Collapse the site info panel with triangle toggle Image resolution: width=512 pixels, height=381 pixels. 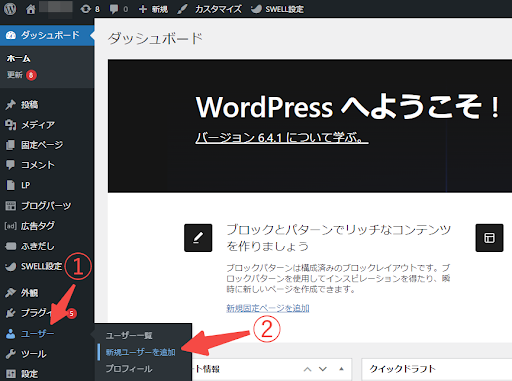(341, 369)
